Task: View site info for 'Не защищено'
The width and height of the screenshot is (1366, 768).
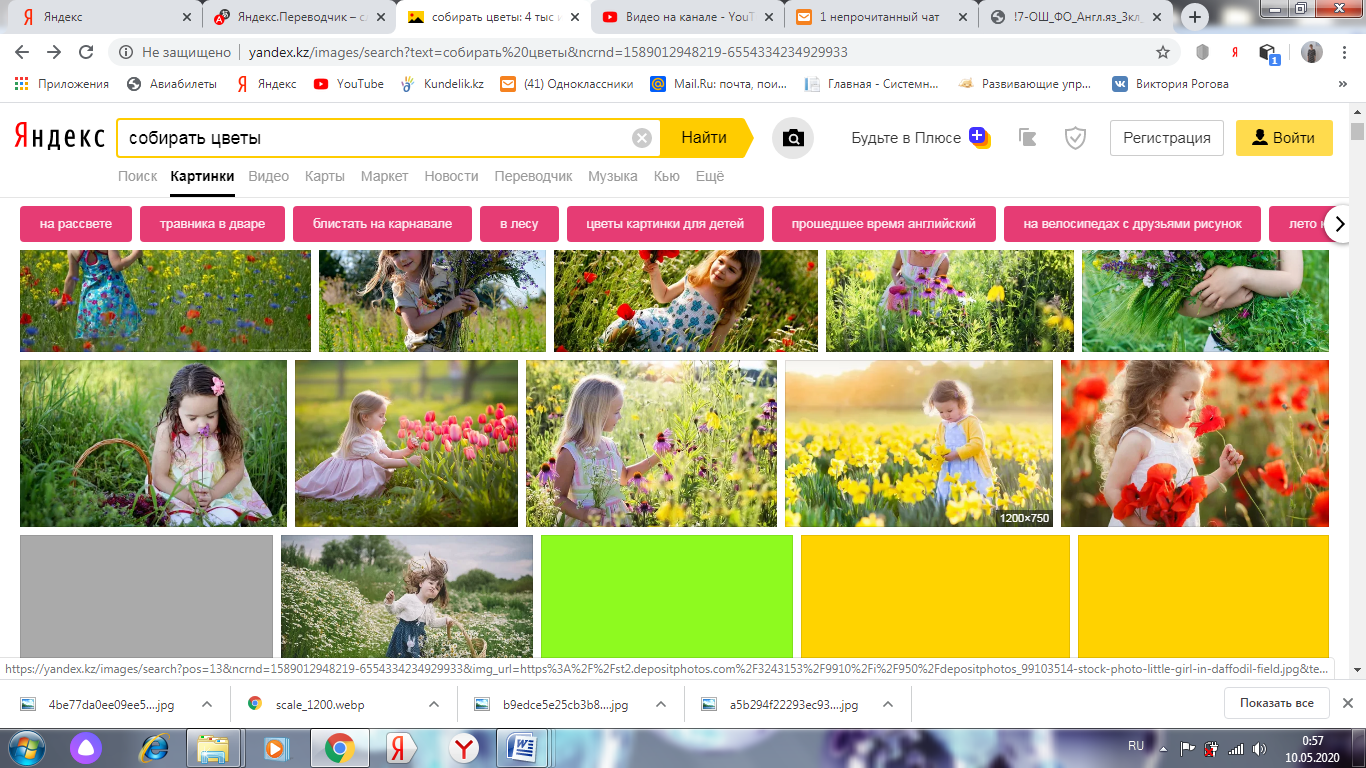Action: coord(176,52)
